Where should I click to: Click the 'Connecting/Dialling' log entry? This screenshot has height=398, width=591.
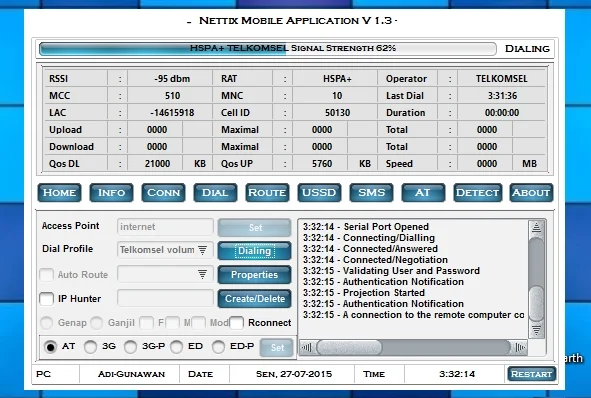point(369,238)
